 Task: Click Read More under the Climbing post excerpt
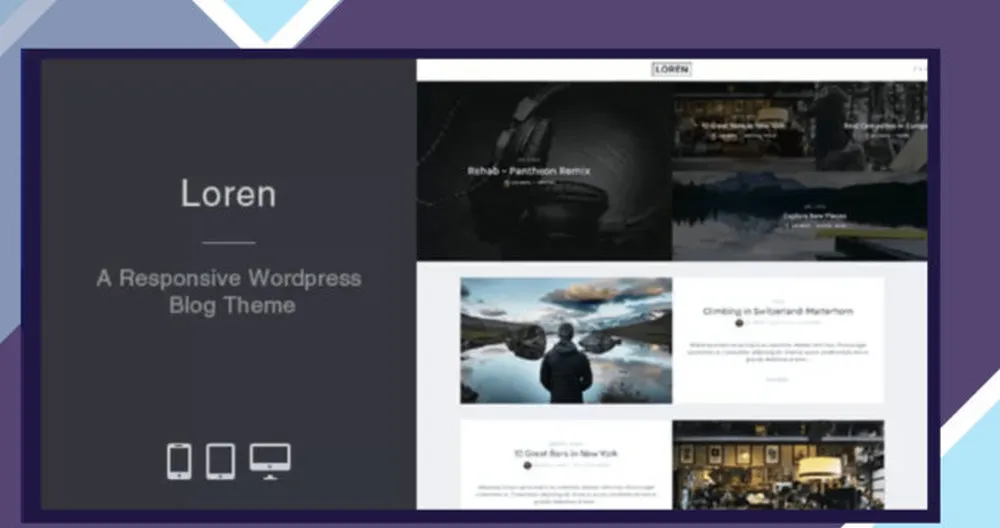777,379
